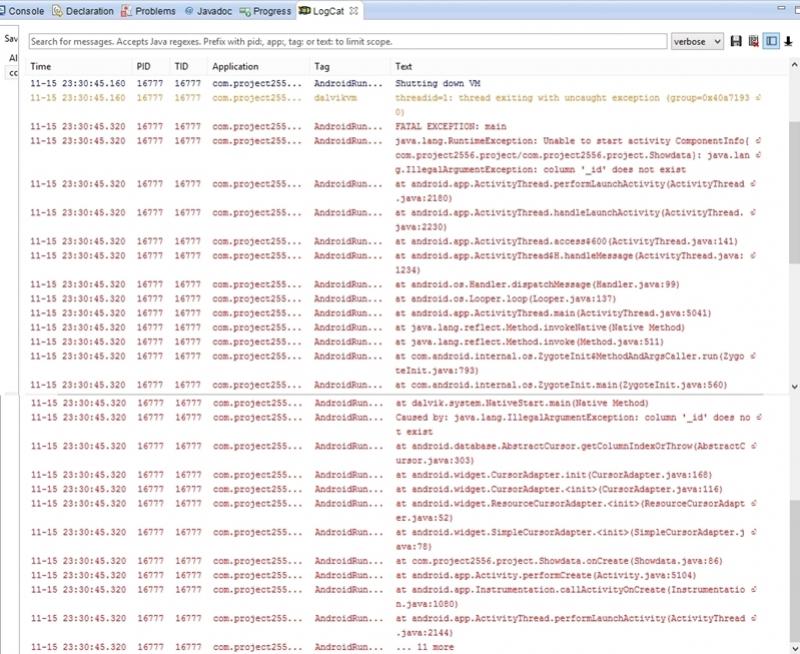Click the Tag column header
This screenshot has height=654, width=800.
(349, 66)
